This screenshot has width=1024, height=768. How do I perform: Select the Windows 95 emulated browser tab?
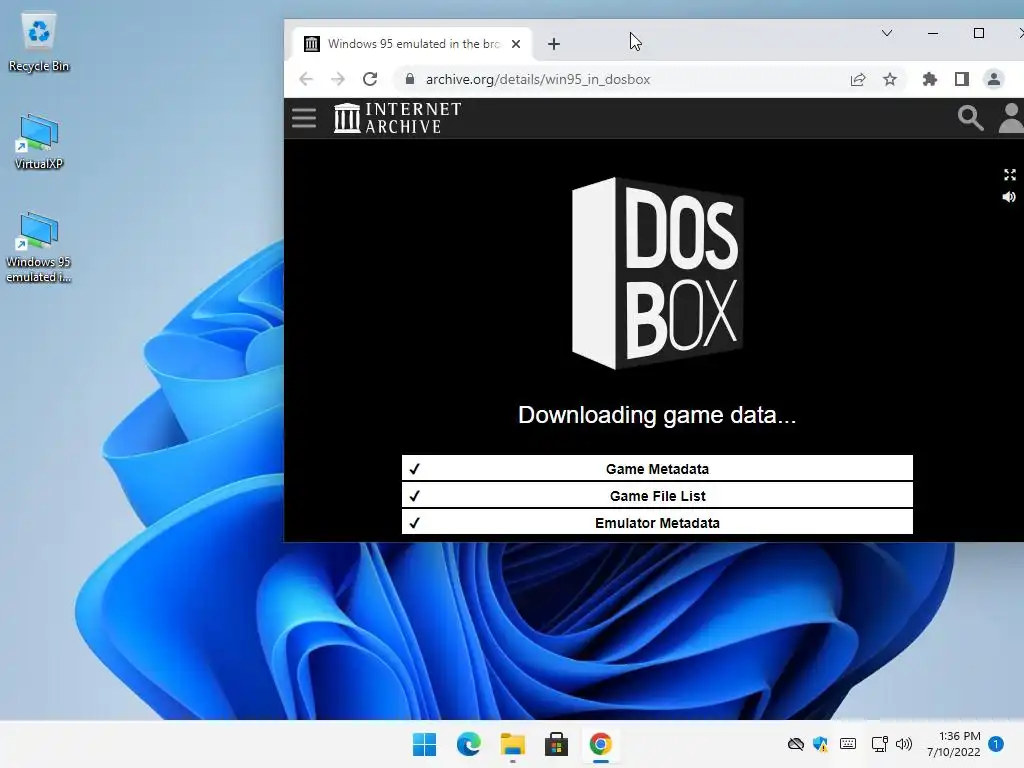click(x=411, y=44)
